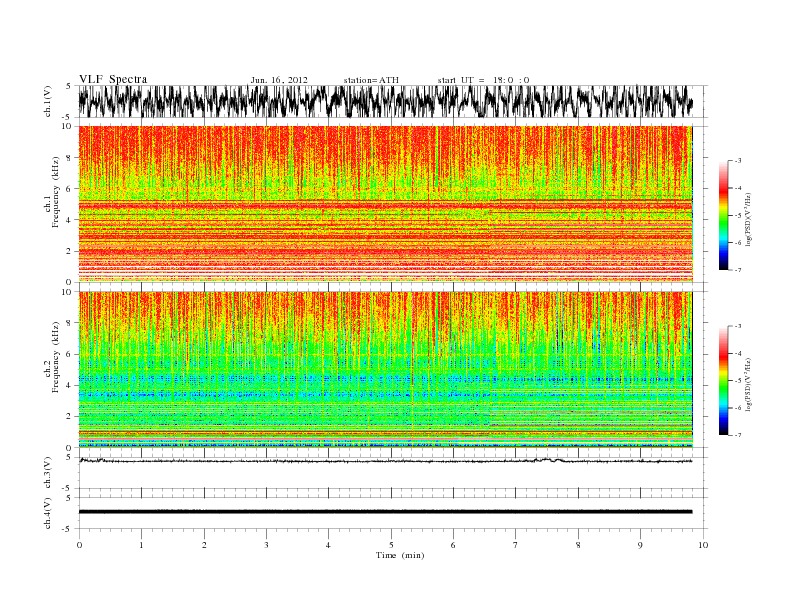Click the ch.2 spectrogram color bar
792x612 pixels.
pos(724,380)
